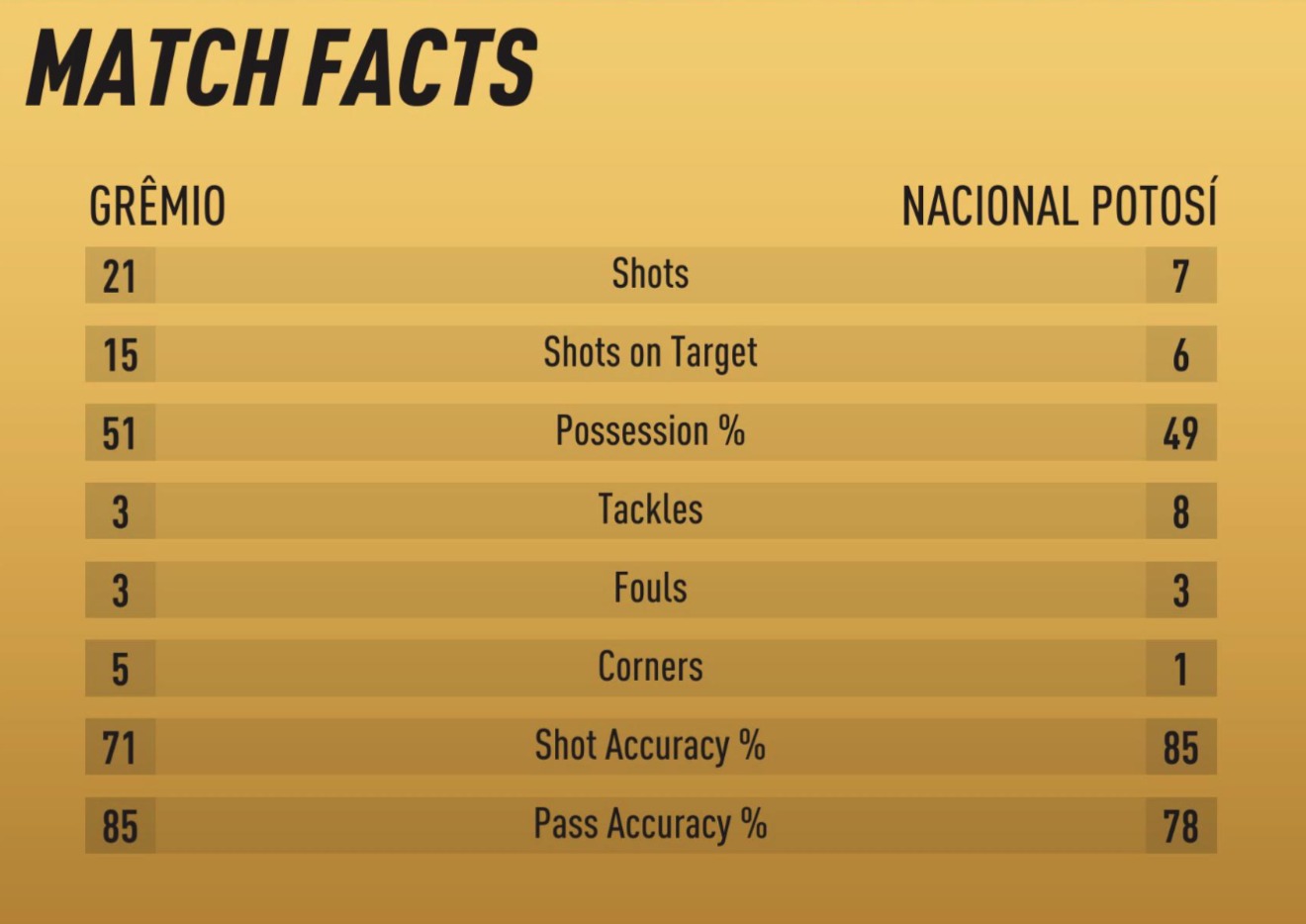Click Grêmio's shots value 21

120,276
